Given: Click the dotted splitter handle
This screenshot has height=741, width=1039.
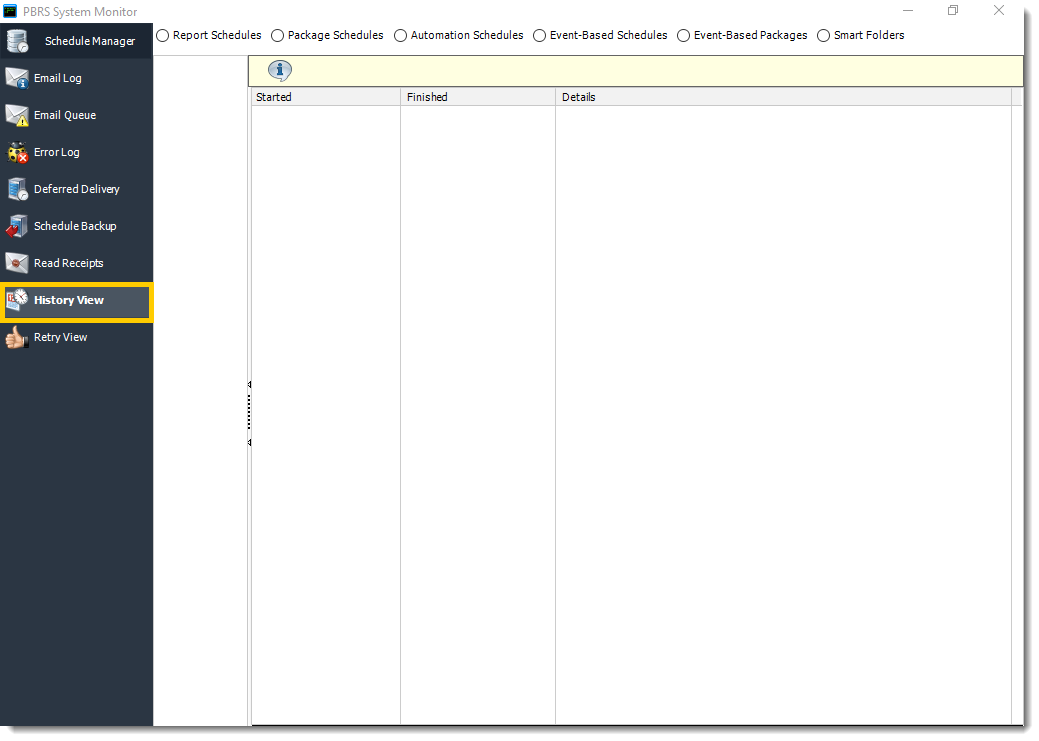Looking at the screenshot, I should point(249,413).
